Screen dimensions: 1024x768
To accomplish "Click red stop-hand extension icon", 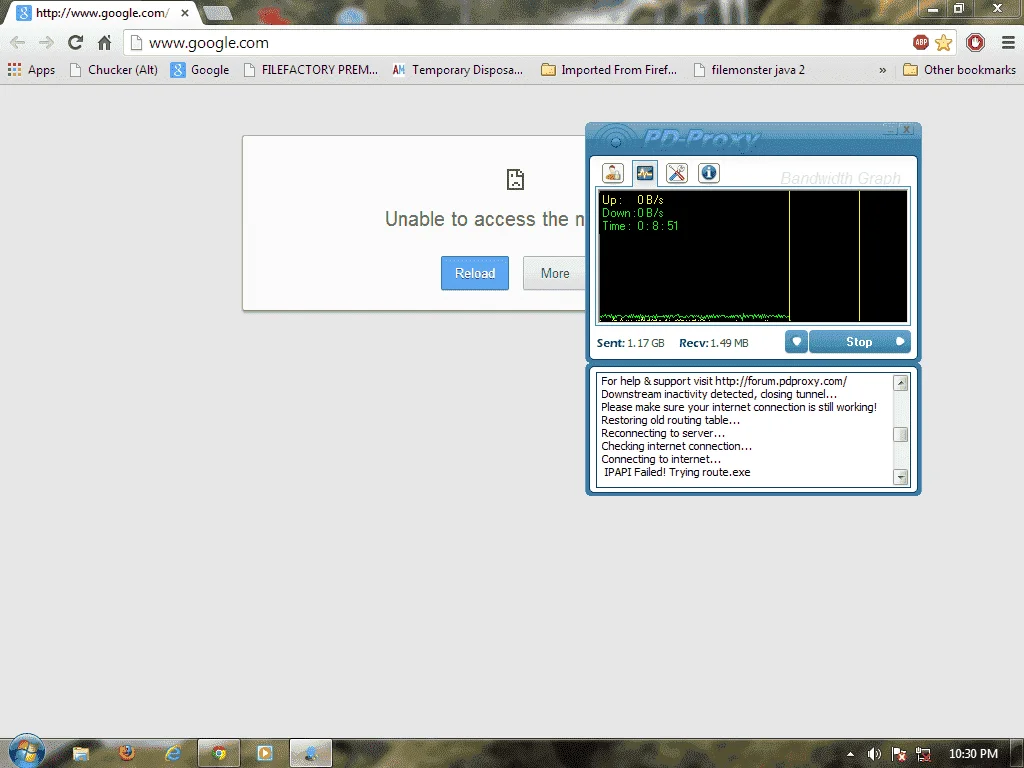I will [976, 43].
